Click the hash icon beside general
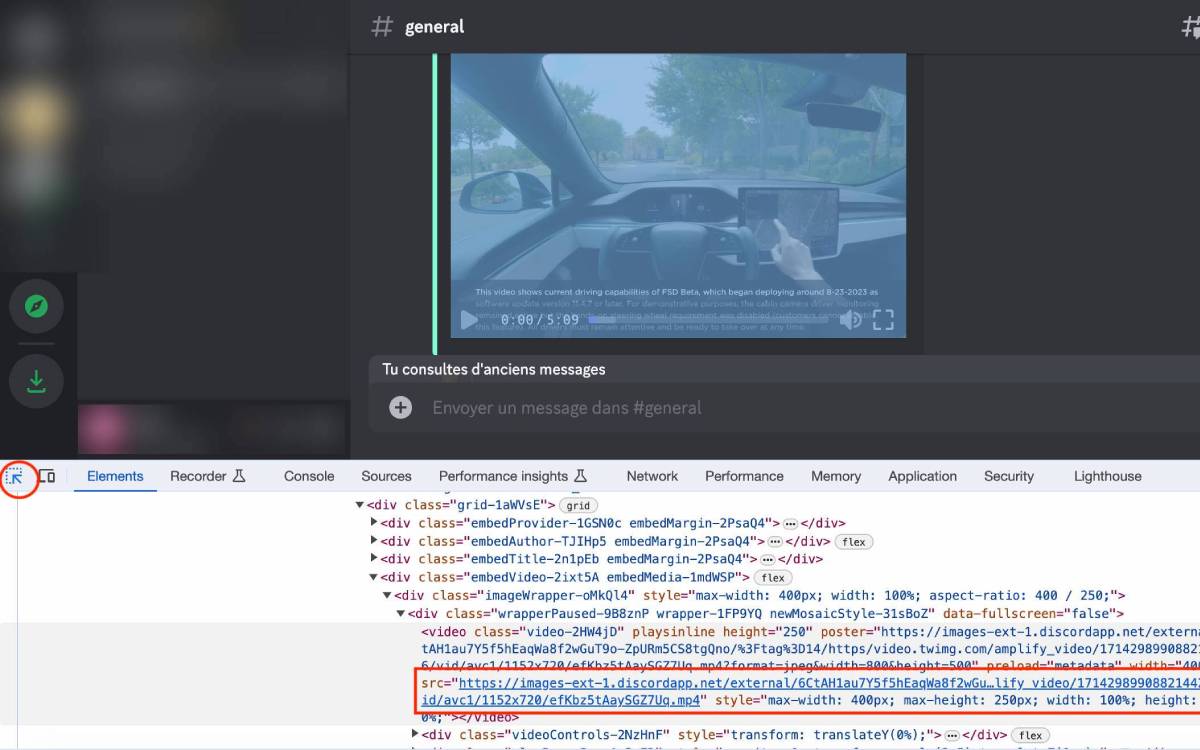Image resolution: width=1200 pixels, height=750 pixels. pos(382,27)
